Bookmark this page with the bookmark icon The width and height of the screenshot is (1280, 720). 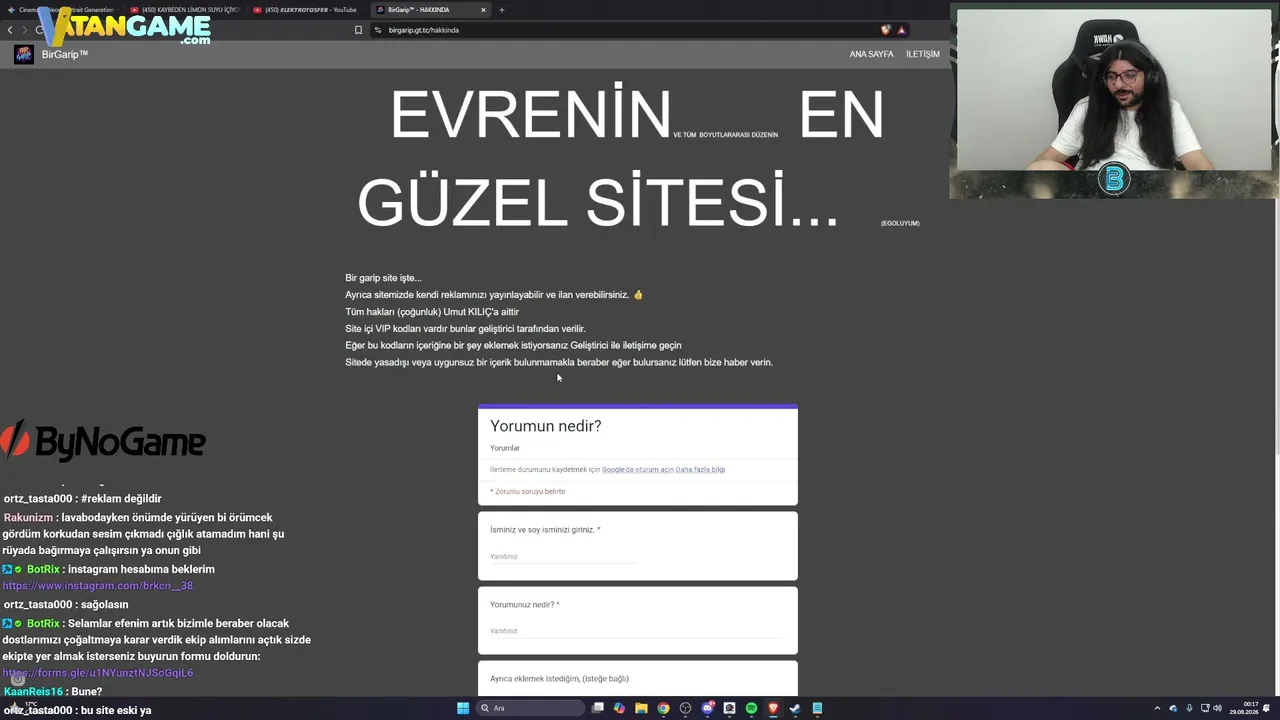(358, 30)
